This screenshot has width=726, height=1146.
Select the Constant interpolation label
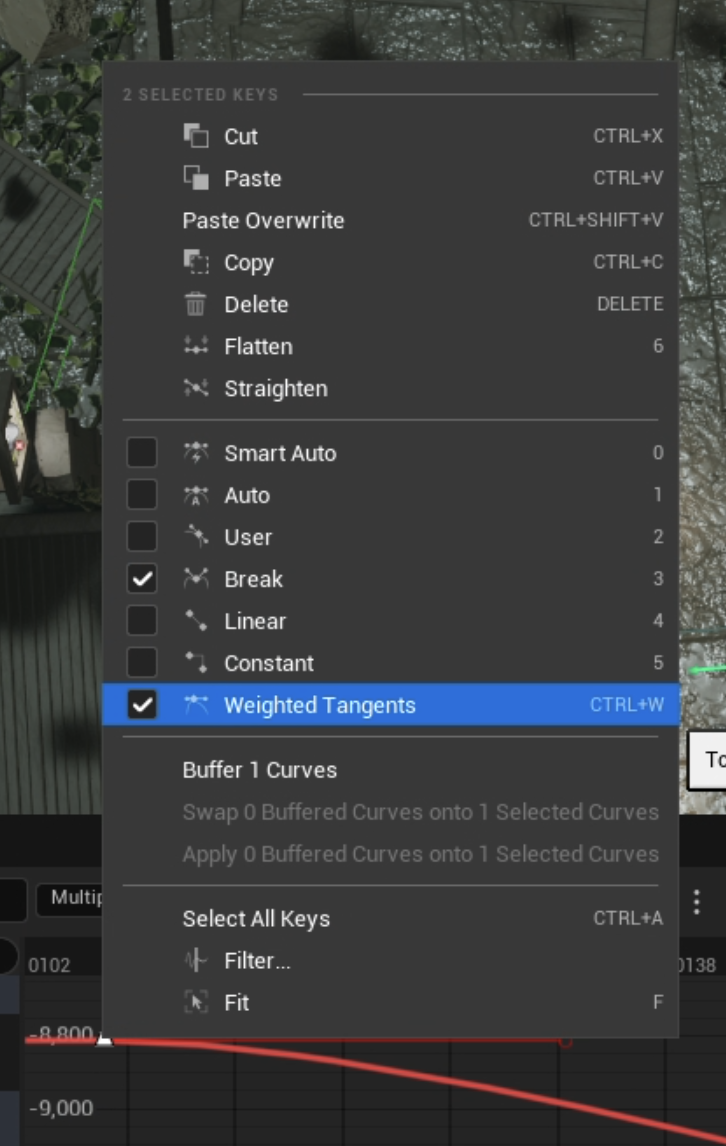pos(269,663)
